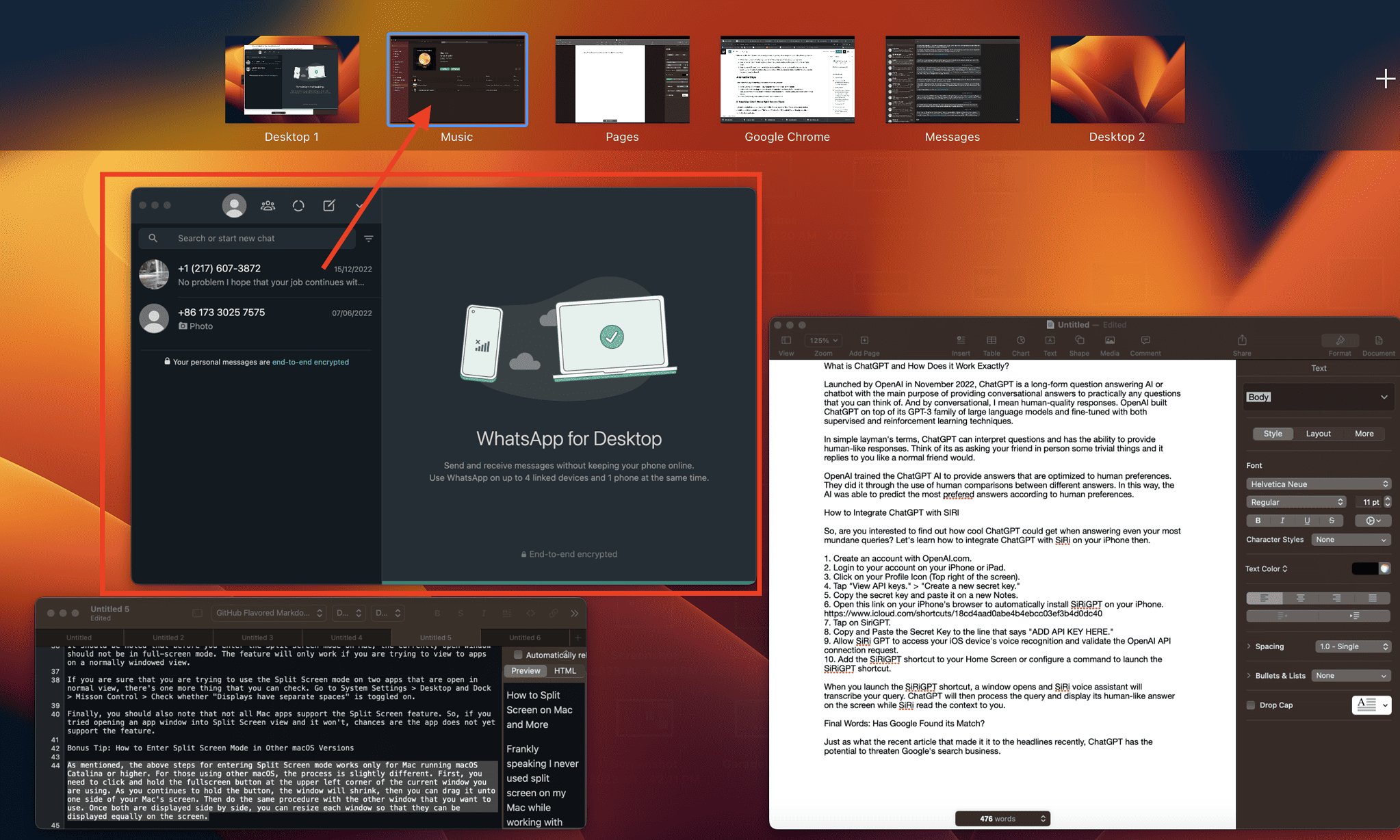View Status updates in WhatsApp
Screen dimensions: 1400x840
(x=298, y=205)
